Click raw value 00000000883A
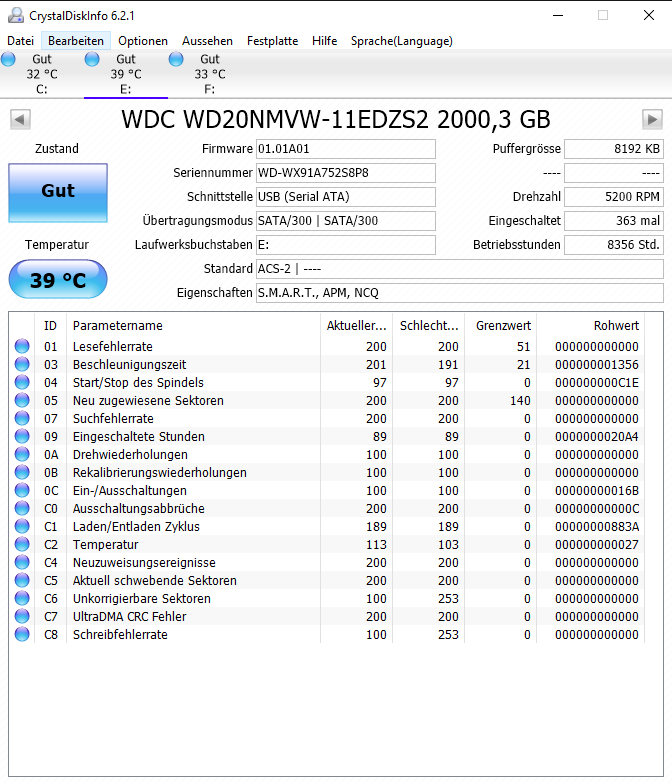Image resolution: width=672 pixels, height=783 pixels. [597, 526]
